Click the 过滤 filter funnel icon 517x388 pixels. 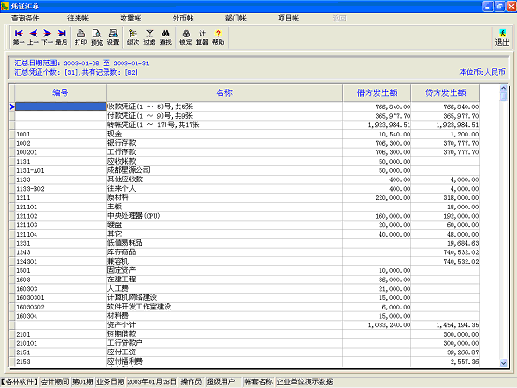(x=149, y=37)
